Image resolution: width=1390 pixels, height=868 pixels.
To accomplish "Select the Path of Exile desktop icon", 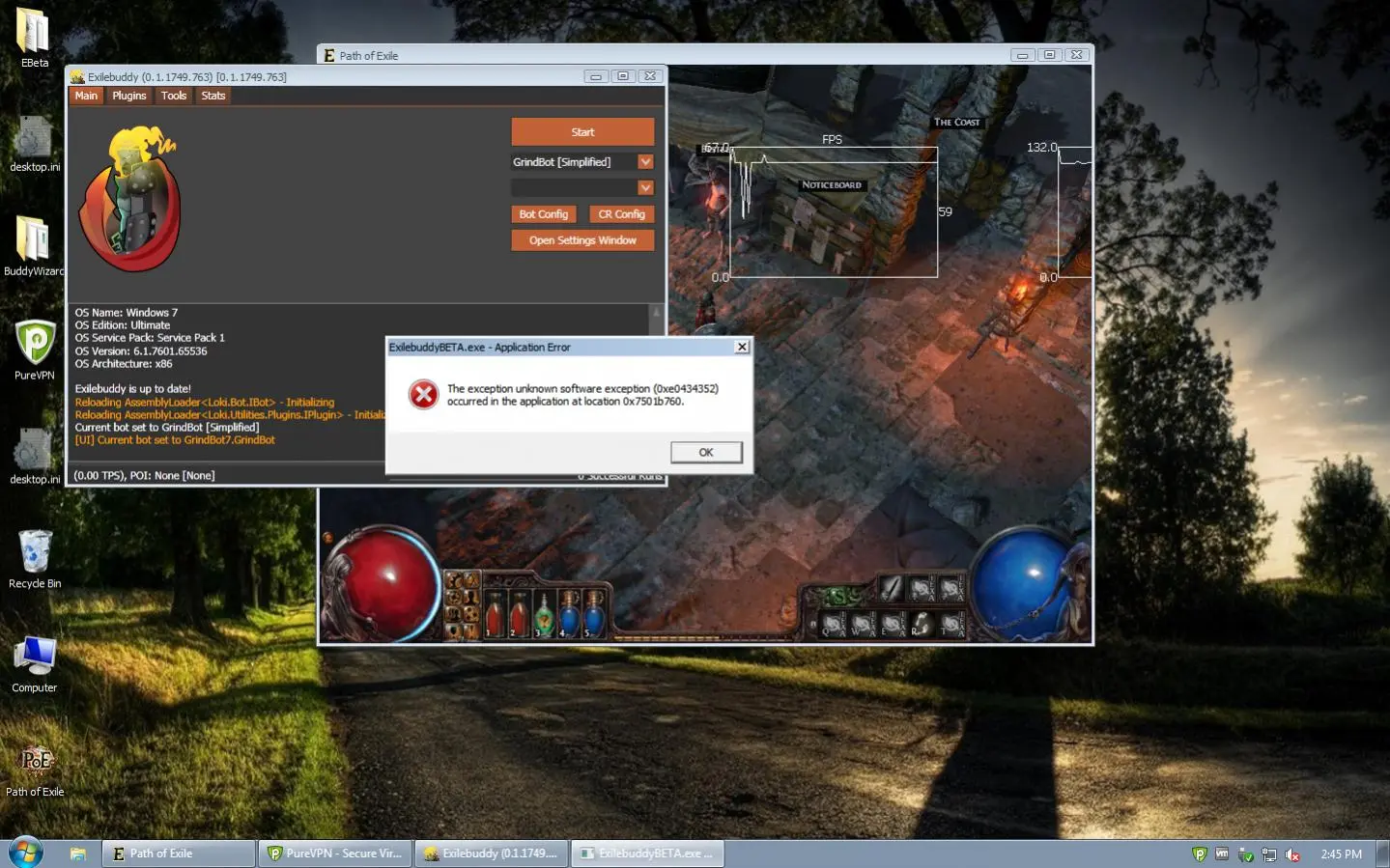I will coord(35,761).
